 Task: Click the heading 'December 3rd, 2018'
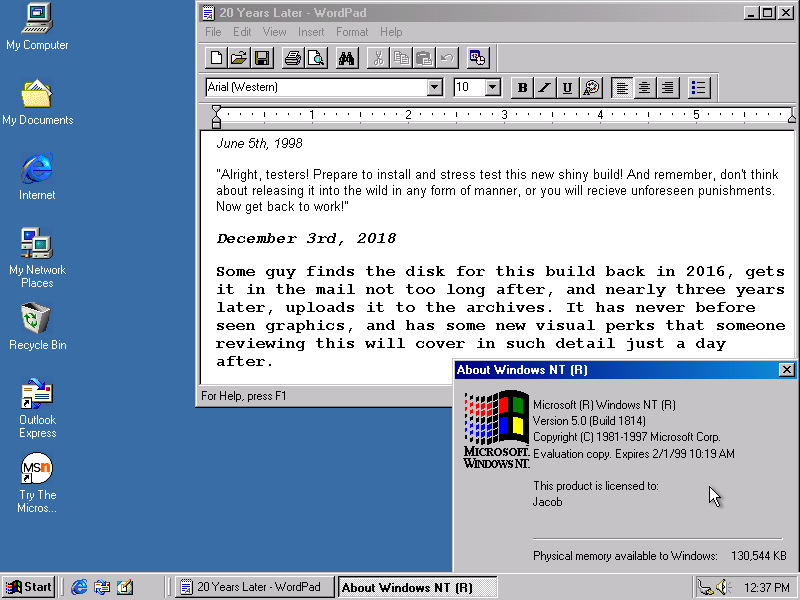[306, 238]
